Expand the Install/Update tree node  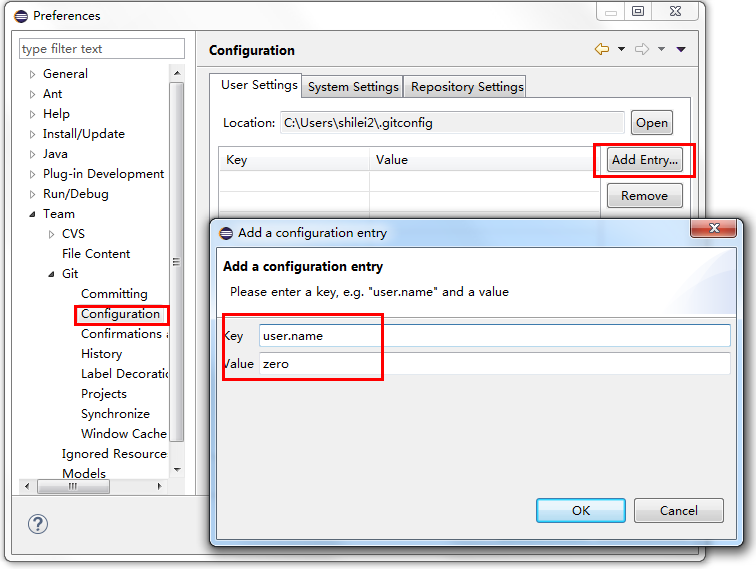pos(32,134)
